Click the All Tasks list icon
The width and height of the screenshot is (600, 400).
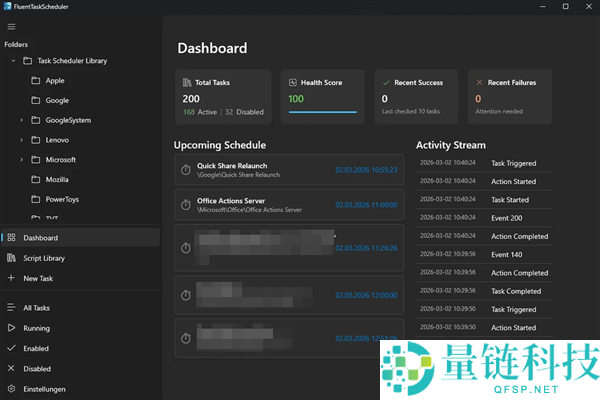pos(11,308)
